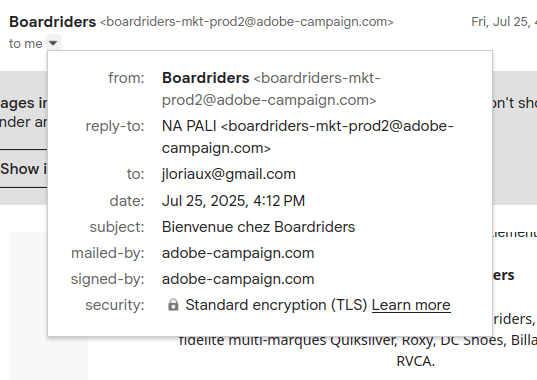The image size is (537, 380).
Task: Select the signed-by adobe-campaign.com value
Action: coord(238,279)
